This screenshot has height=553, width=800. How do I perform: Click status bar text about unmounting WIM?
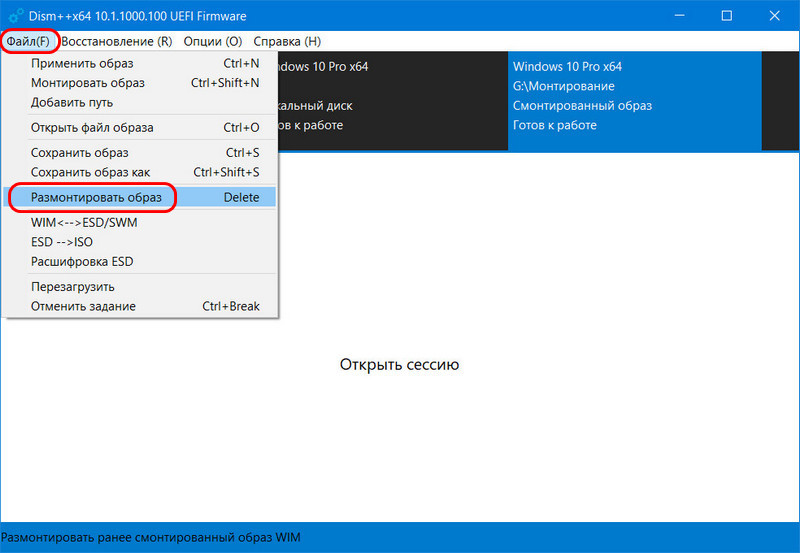click(x=151, y=537)
